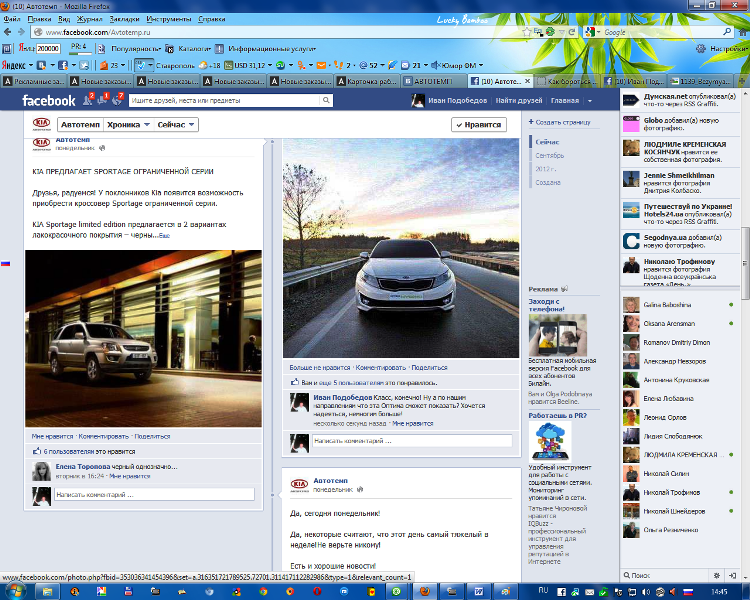The height and width of the screenshot is (600, 750).
Task: Click the Google search field
Action: (662, 32)
